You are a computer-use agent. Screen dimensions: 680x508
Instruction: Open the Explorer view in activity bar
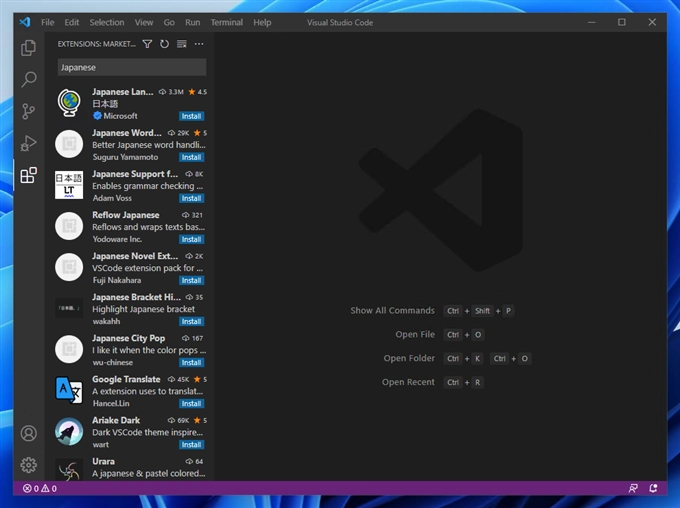coord(29,48)
